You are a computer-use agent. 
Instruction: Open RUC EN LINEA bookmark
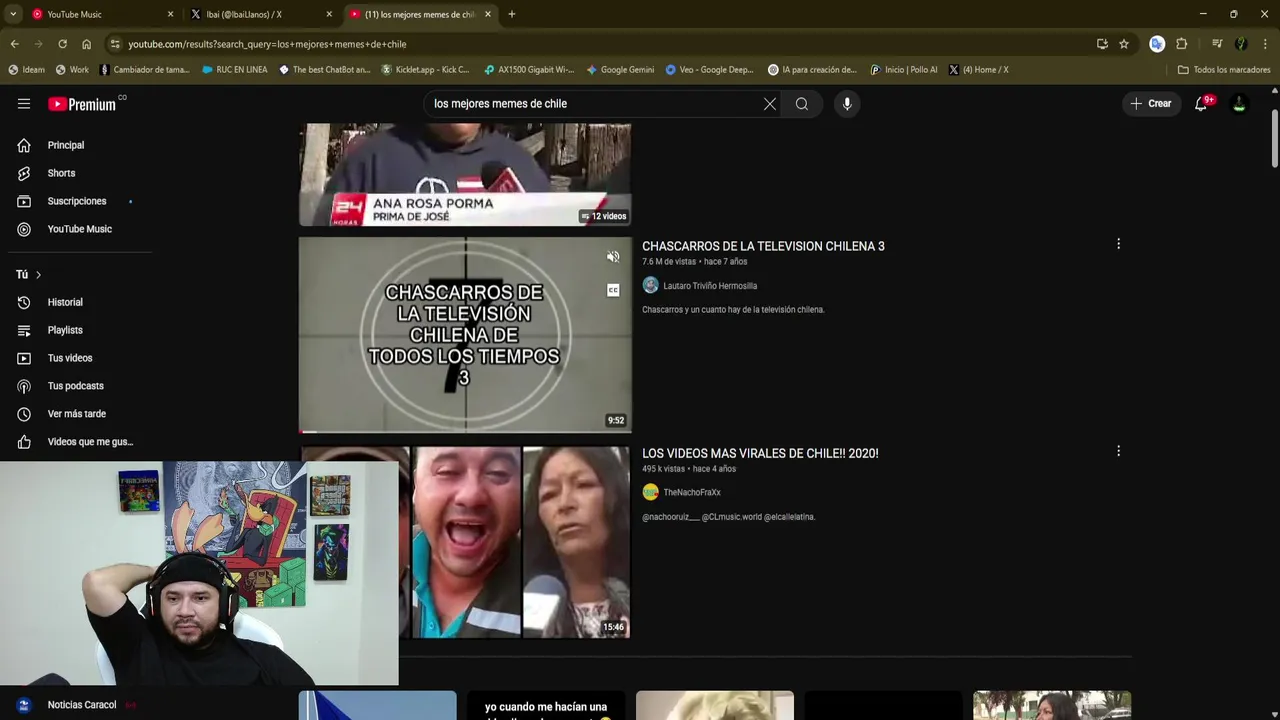tap(234, 70)
